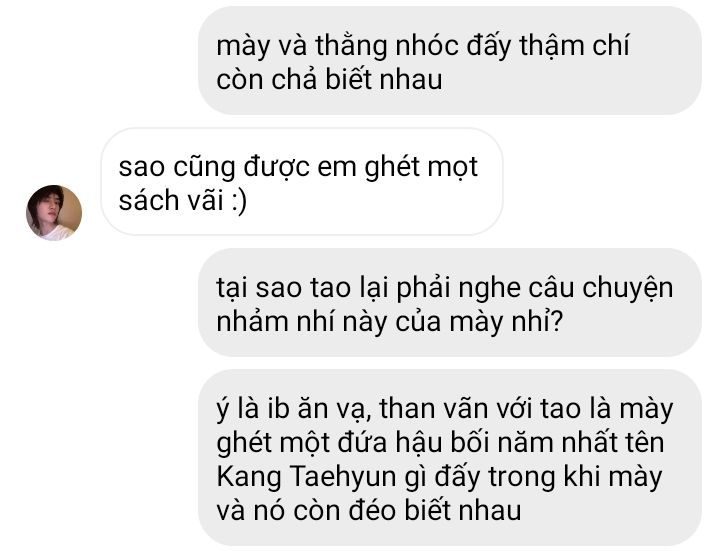
Task: Open the sender's profile picture avatar
Action: coord(54,213)
